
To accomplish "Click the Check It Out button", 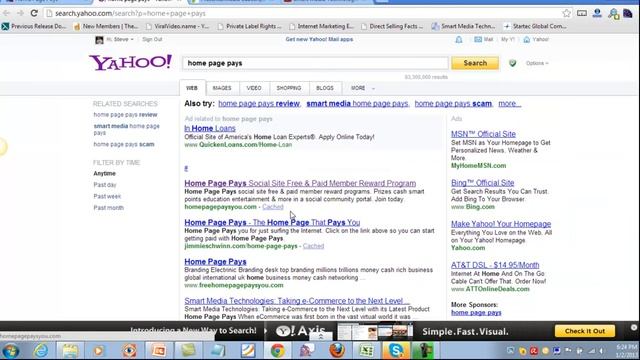I will click(x=585, y=331).
